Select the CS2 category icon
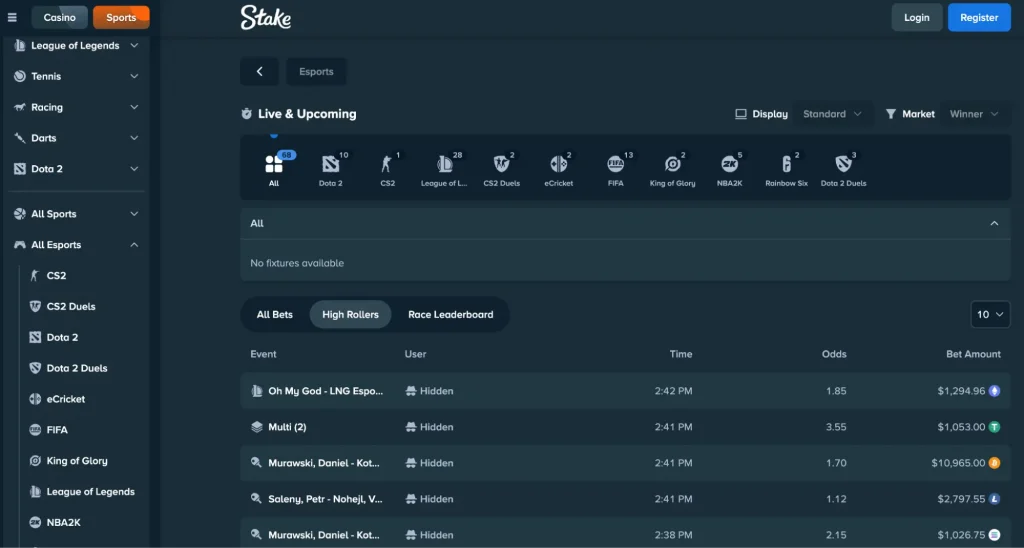 pos(387,165)
